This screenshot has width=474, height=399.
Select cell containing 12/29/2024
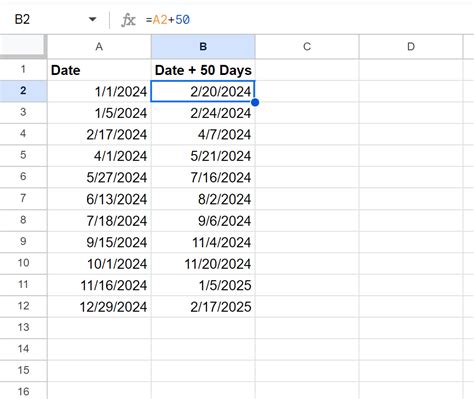click(x=99, y=307)
